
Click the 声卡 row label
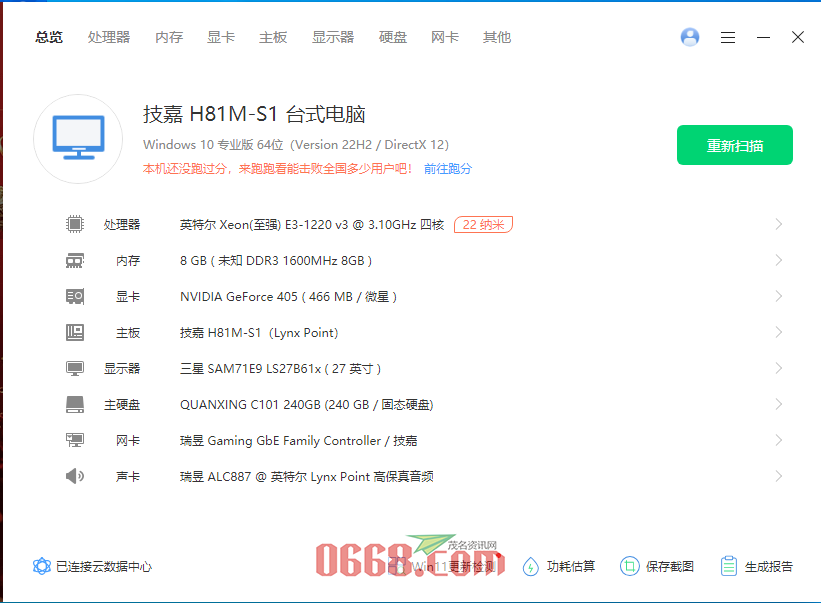[128, 477]
